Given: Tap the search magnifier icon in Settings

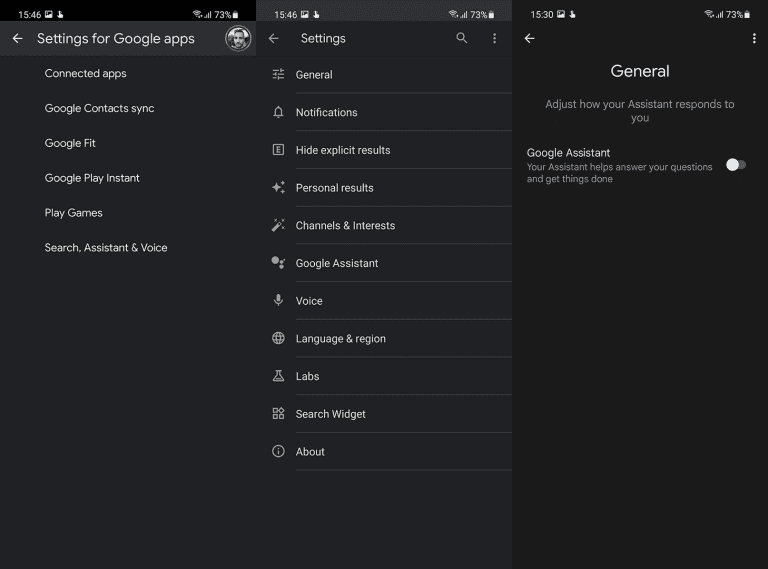Looking at the screenshot, I should click(461, 38).
